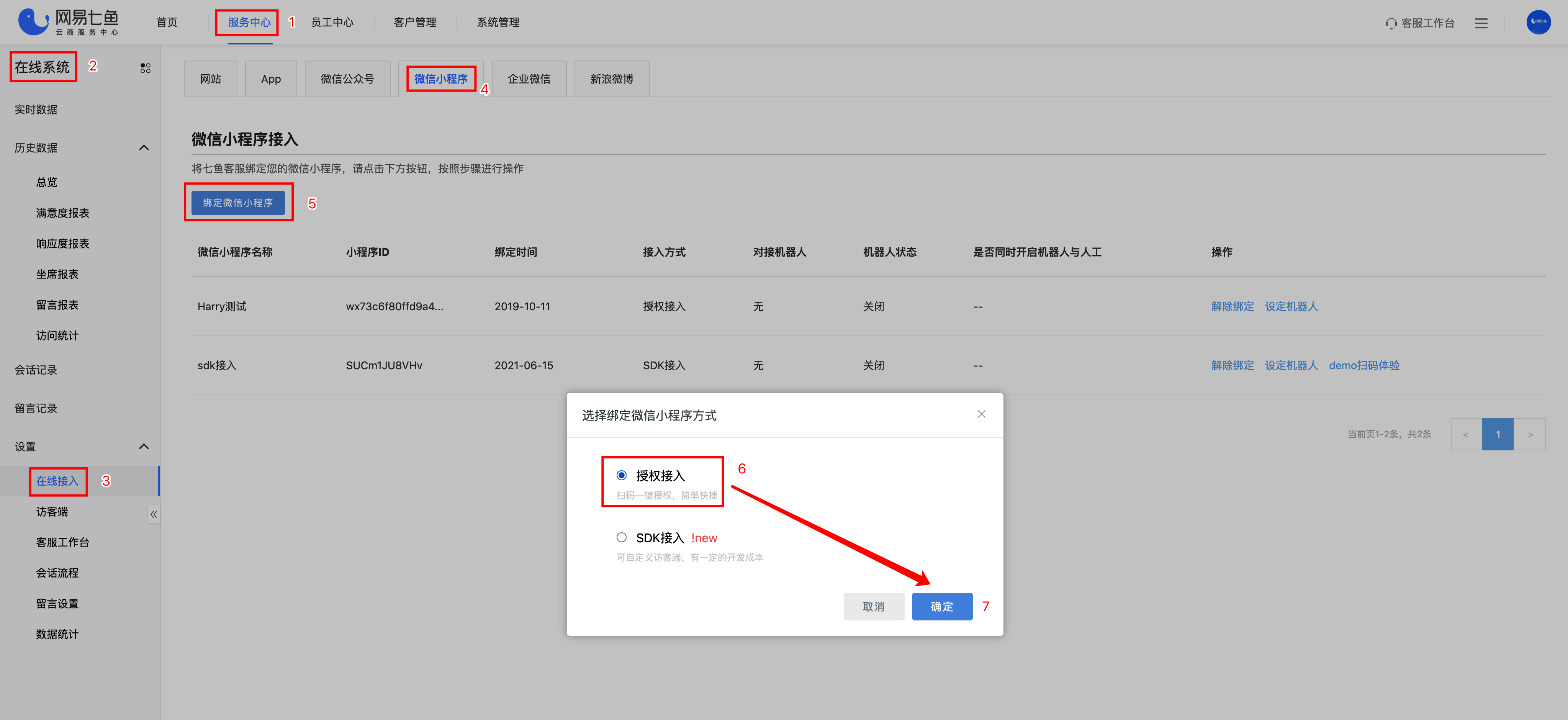The width and height of the screenshot is (1568, 720).
Task: Switch to the 新浪微博 tab
Action: [612, 79]
